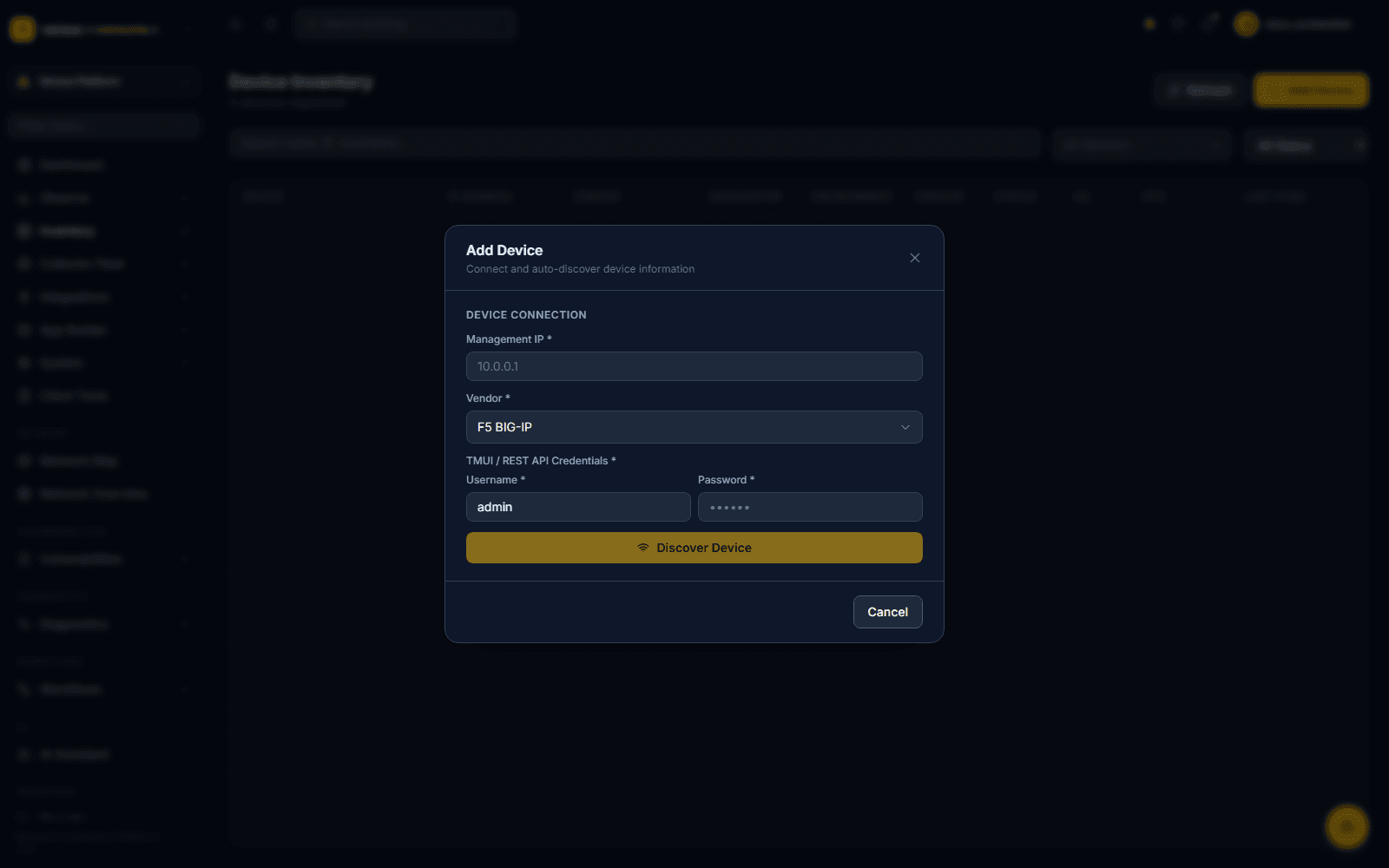Click the Cancel button
Image resolution: width=1389 pixels, height=868 pixels.
[887, 612]
